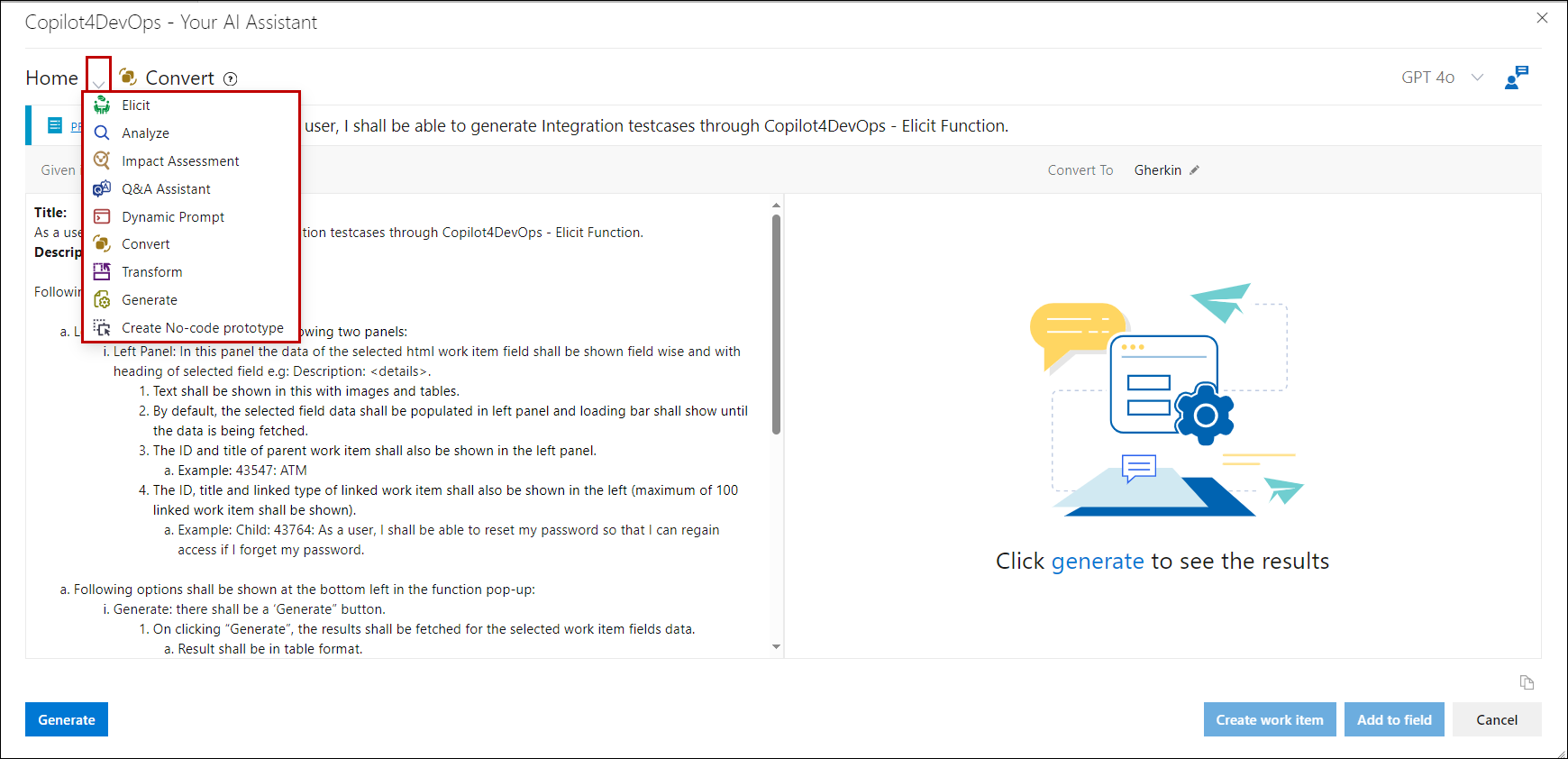
Task: Click the Gherkin format label
Action: 1157,170
